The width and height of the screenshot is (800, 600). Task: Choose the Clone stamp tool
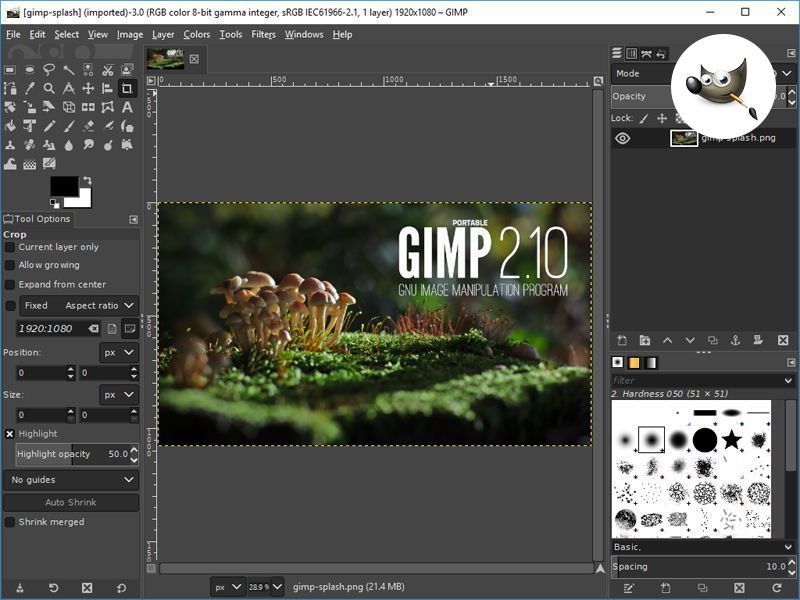10,145
